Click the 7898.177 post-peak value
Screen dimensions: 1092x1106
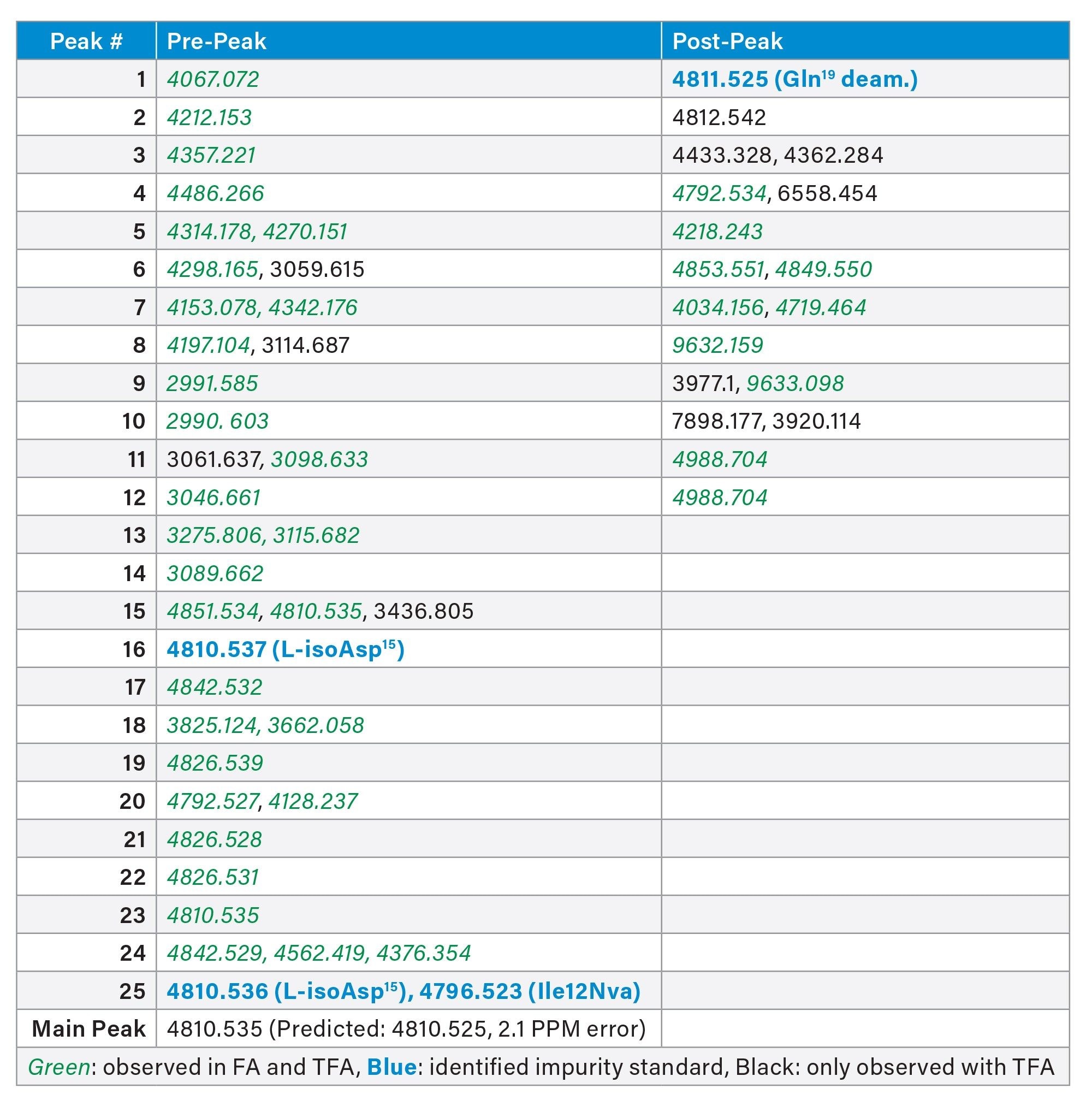coord(716,421)
